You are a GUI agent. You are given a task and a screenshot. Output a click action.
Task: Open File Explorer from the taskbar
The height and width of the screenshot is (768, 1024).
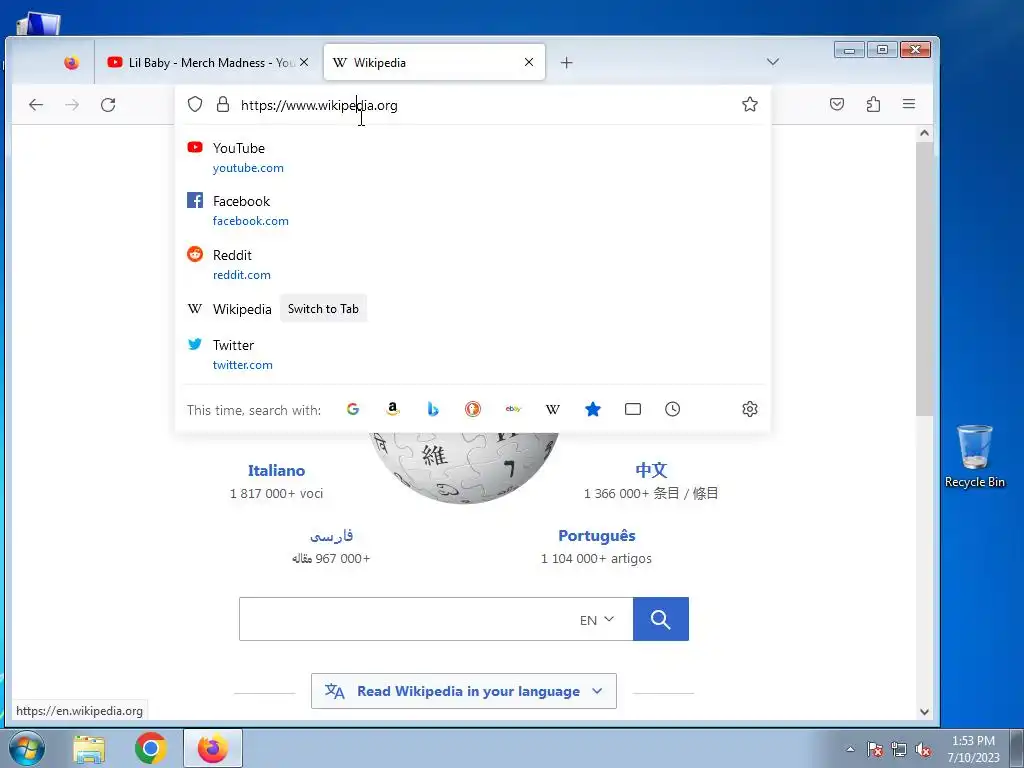click(x=89, y=748)
